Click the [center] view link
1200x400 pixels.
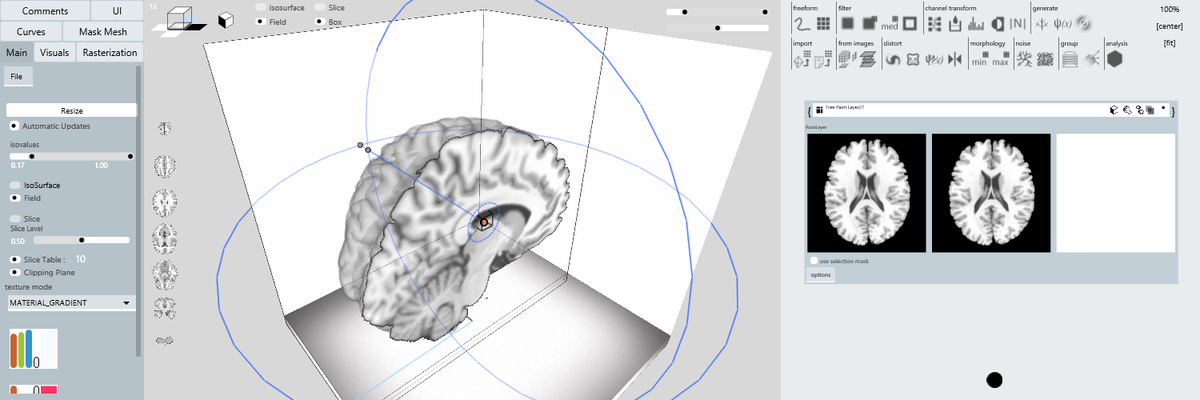[1169, 26]
